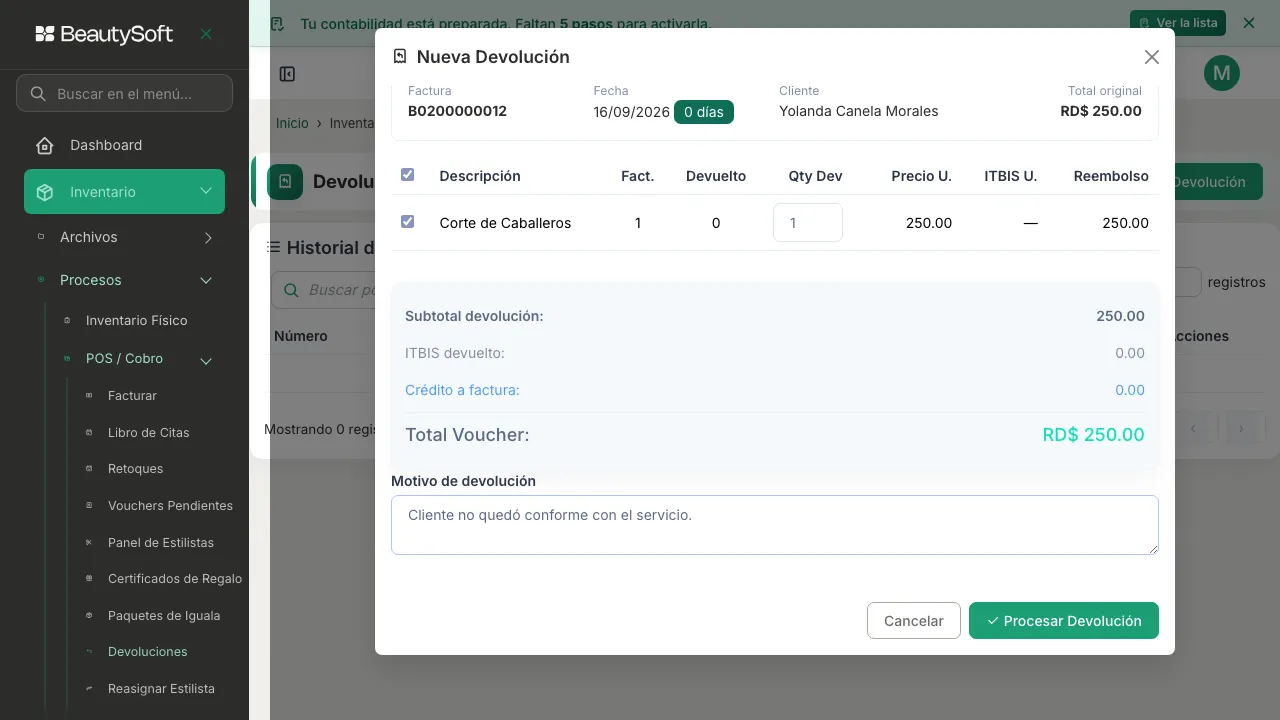Click the Nueva Devolución receipt icon in title
This screenshot has width=1280, height=720.
tap(400, 57)
